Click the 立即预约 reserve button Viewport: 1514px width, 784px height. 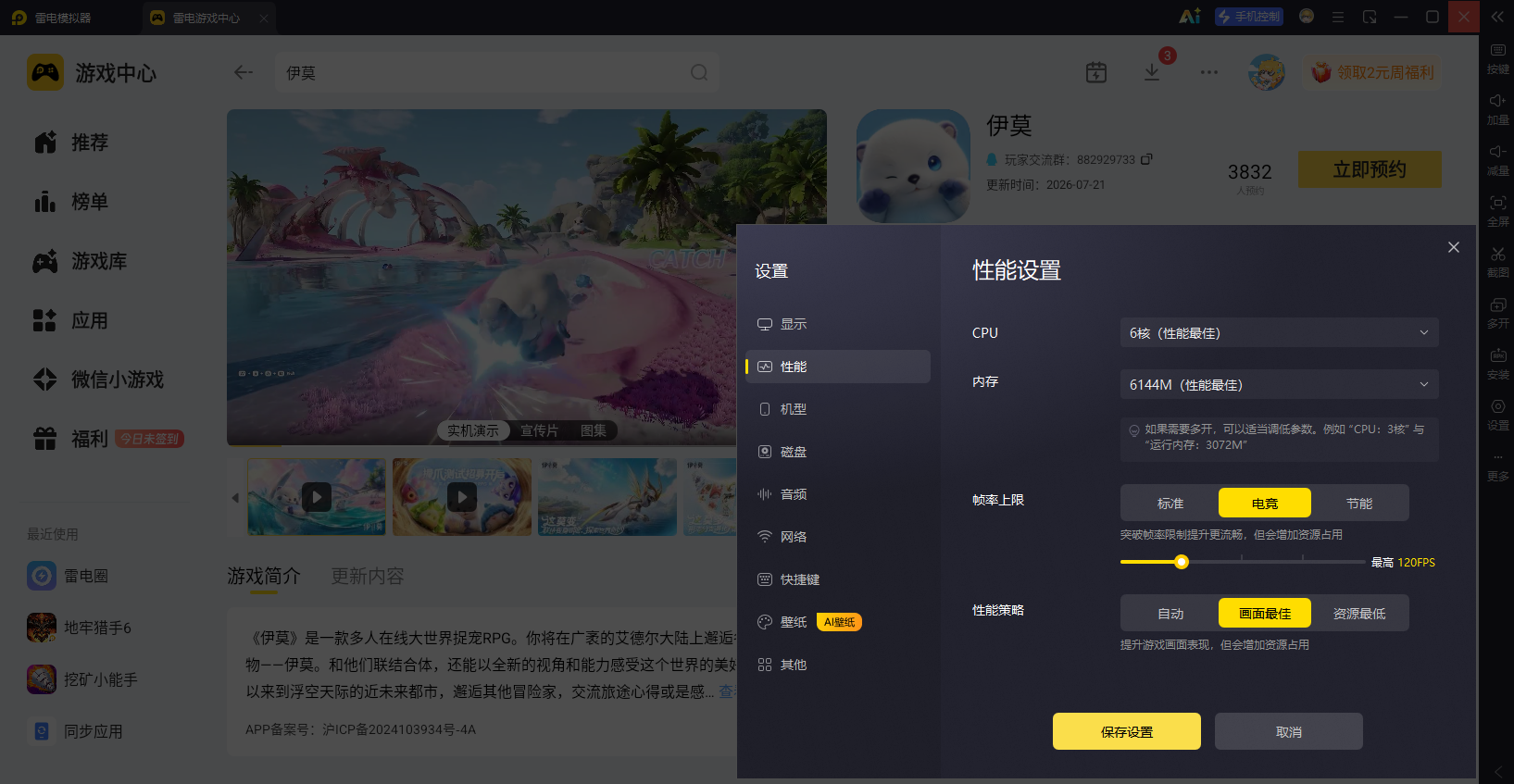click(x=1370, y=169)
